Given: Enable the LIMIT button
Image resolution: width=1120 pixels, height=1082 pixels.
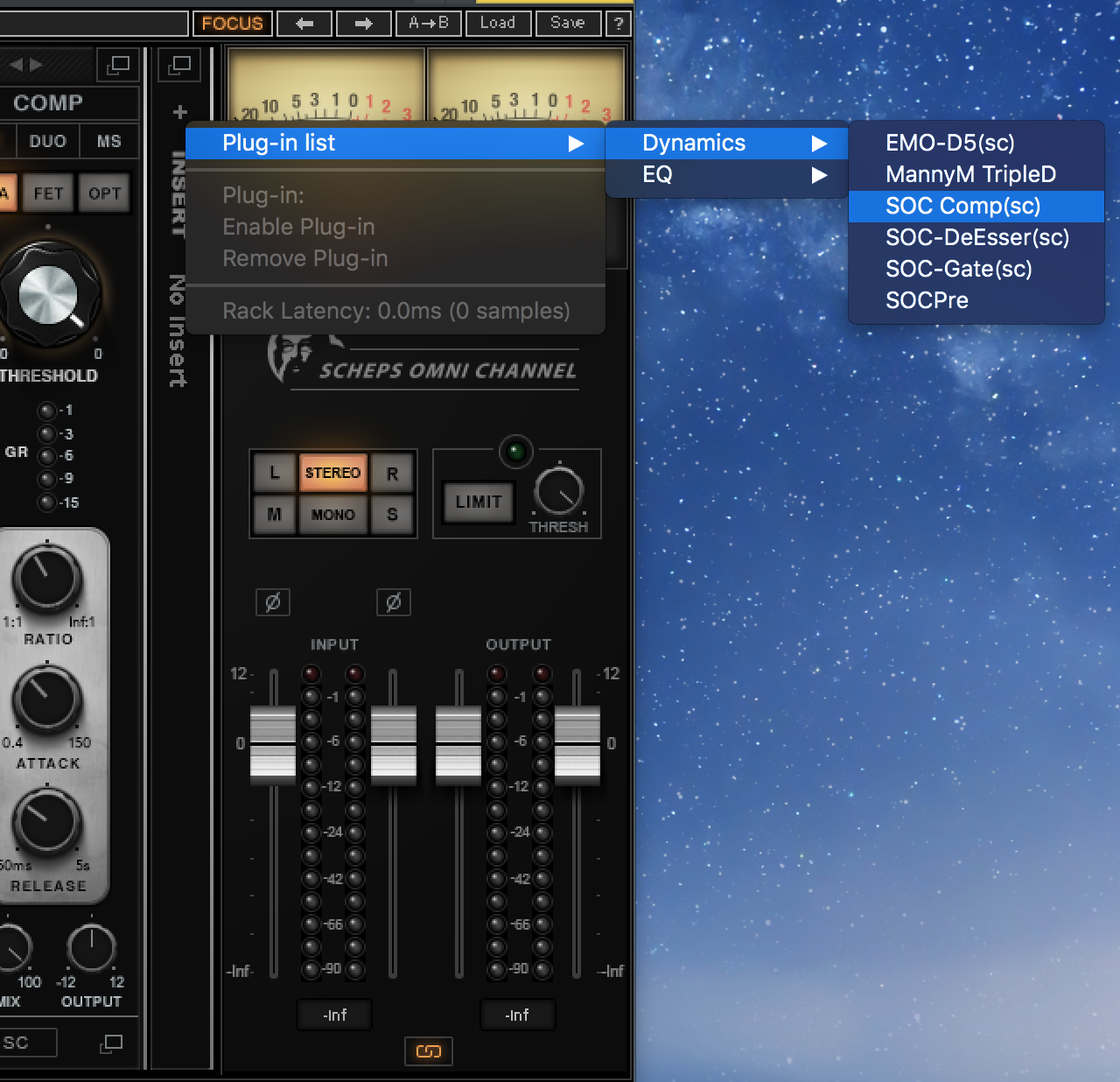Looking at the screenshot, I should 479,502.
